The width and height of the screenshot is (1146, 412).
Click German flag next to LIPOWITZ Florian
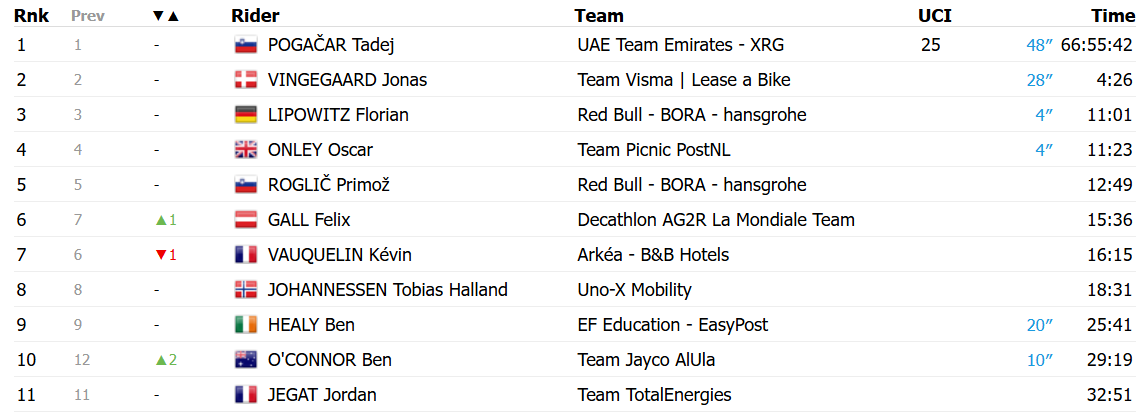pos(246,115)
